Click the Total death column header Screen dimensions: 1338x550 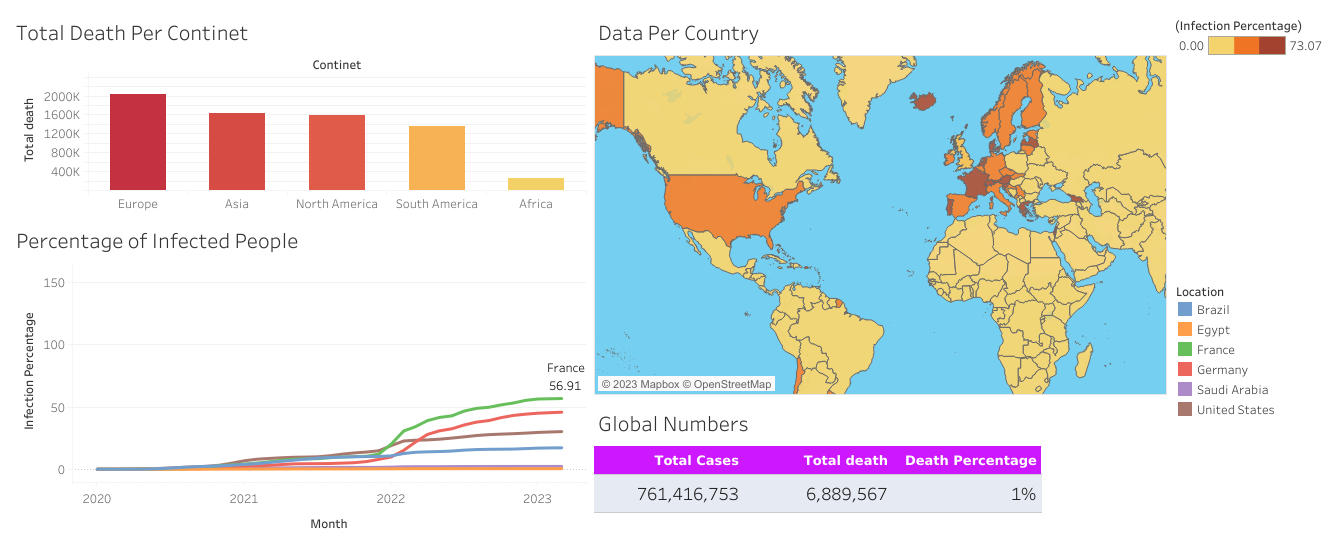click(846, 461)
